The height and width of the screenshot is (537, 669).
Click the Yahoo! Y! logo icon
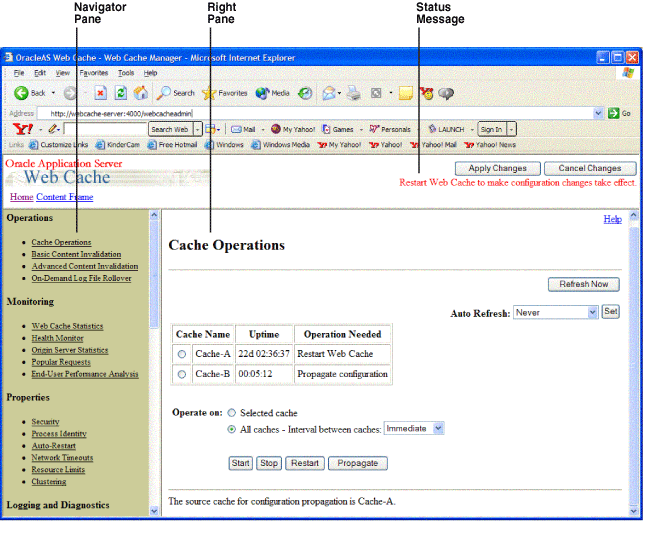pos(22,129)
